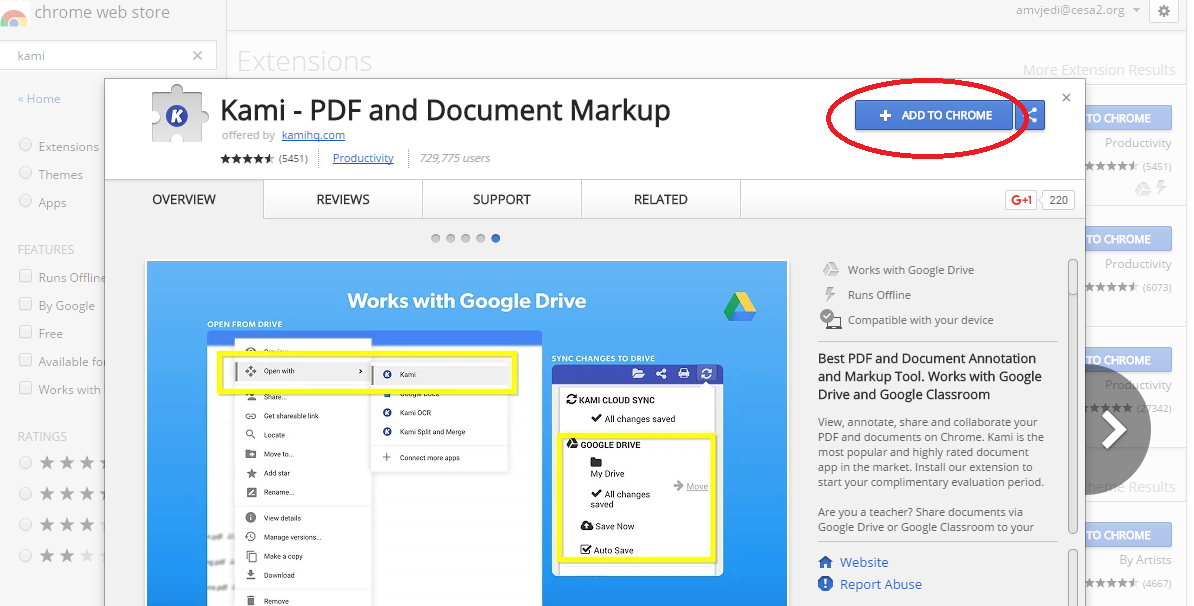The height and width of the screenshot is (606, 1194).
Task: Select the fifth active carousel dot
Action: coord(496,238)
